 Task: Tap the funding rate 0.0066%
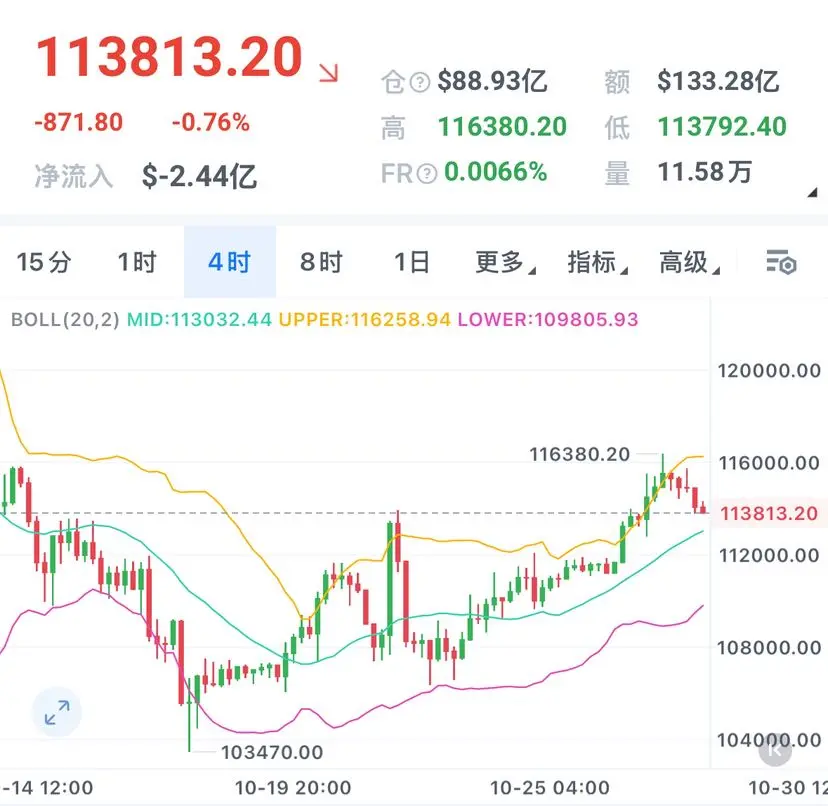click(495, 172)
